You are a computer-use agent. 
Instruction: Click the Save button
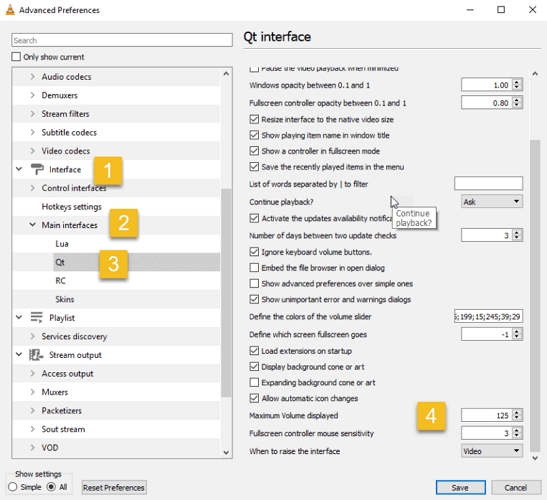460,487
